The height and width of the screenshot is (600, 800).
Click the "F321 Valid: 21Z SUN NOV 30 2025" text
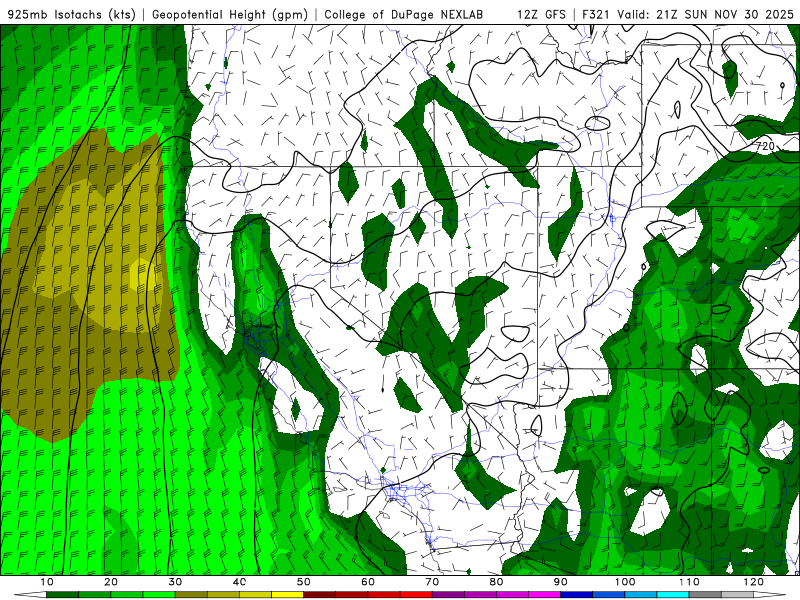(x=688, y=15)
